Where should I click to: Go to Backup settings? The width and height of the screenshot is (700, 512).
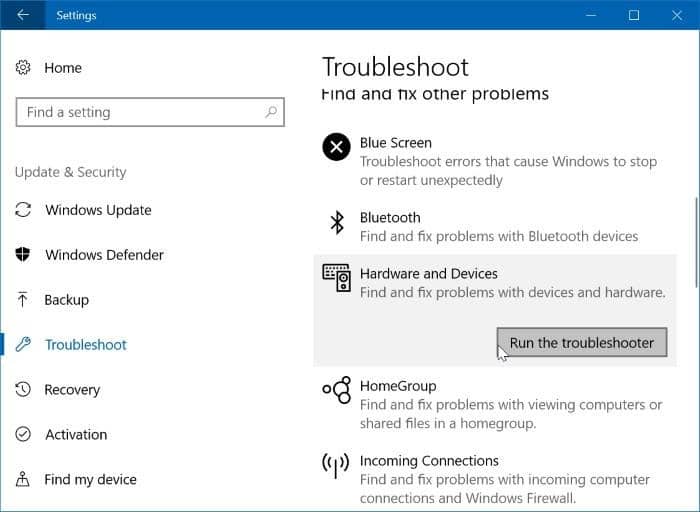pos(67,300)
